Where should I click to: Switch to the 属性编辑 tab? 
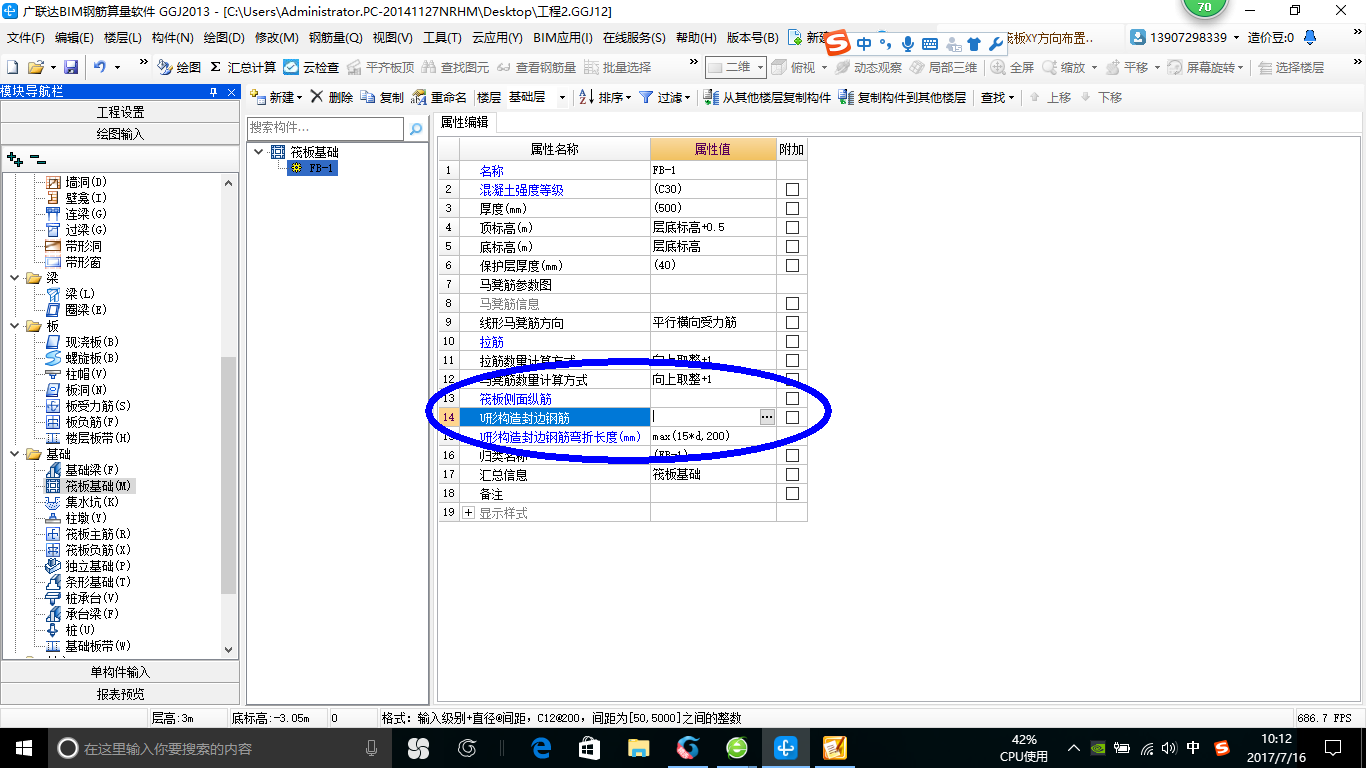click(x=465, y=122)
